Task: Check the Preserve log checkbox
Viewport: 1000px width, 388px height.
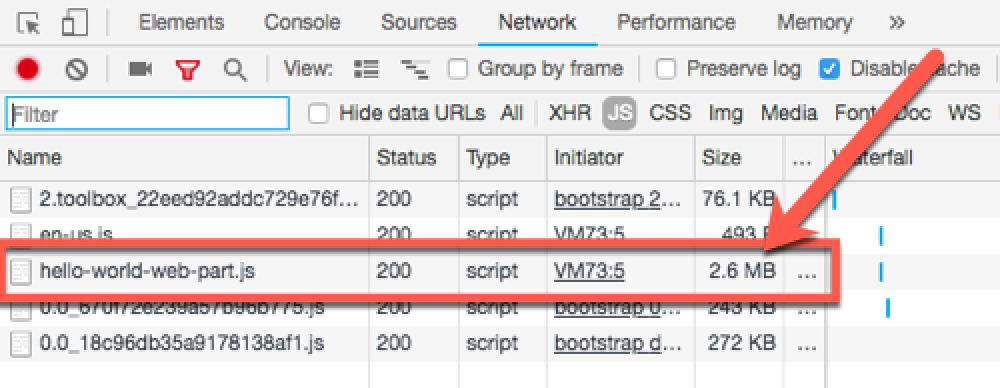Action: click(666, 68)
